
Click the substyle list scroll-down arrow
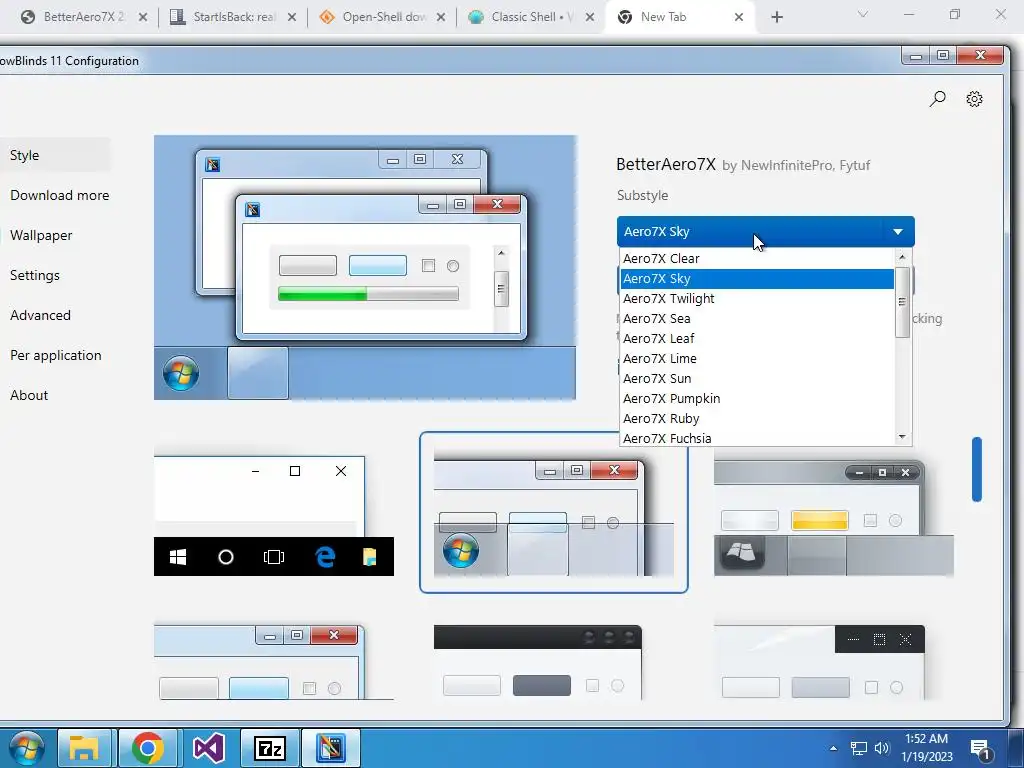pos(903,437)
